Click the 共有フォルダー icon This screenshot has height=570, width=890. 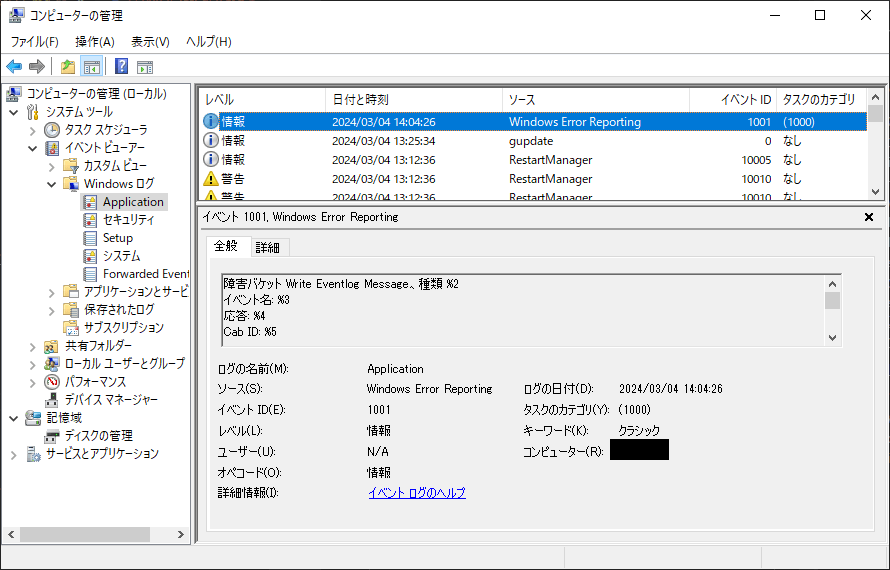click(52, 346)
